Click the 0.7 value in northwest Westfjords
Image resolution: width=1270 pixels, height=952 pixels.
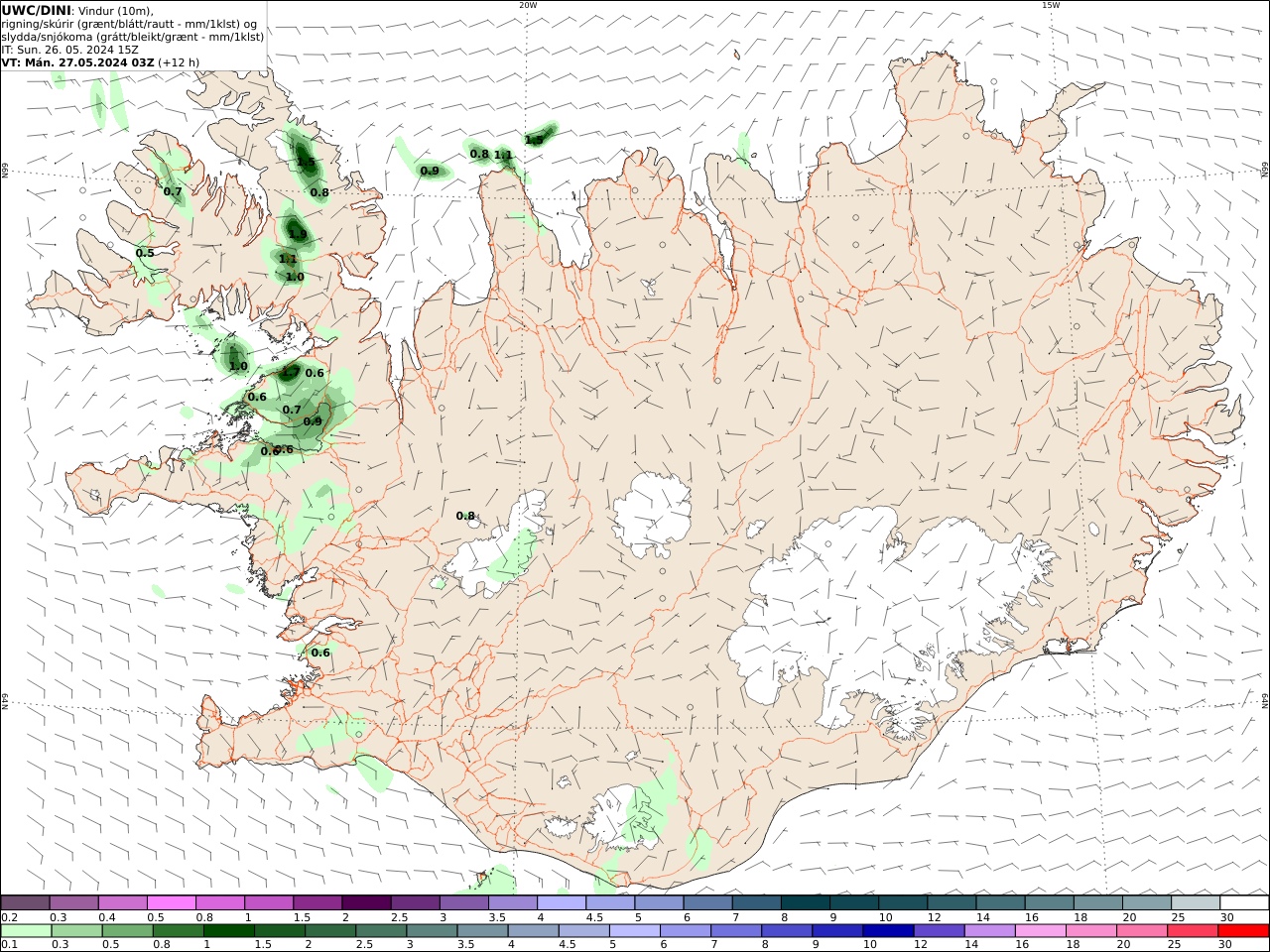(x=173, y=191)
